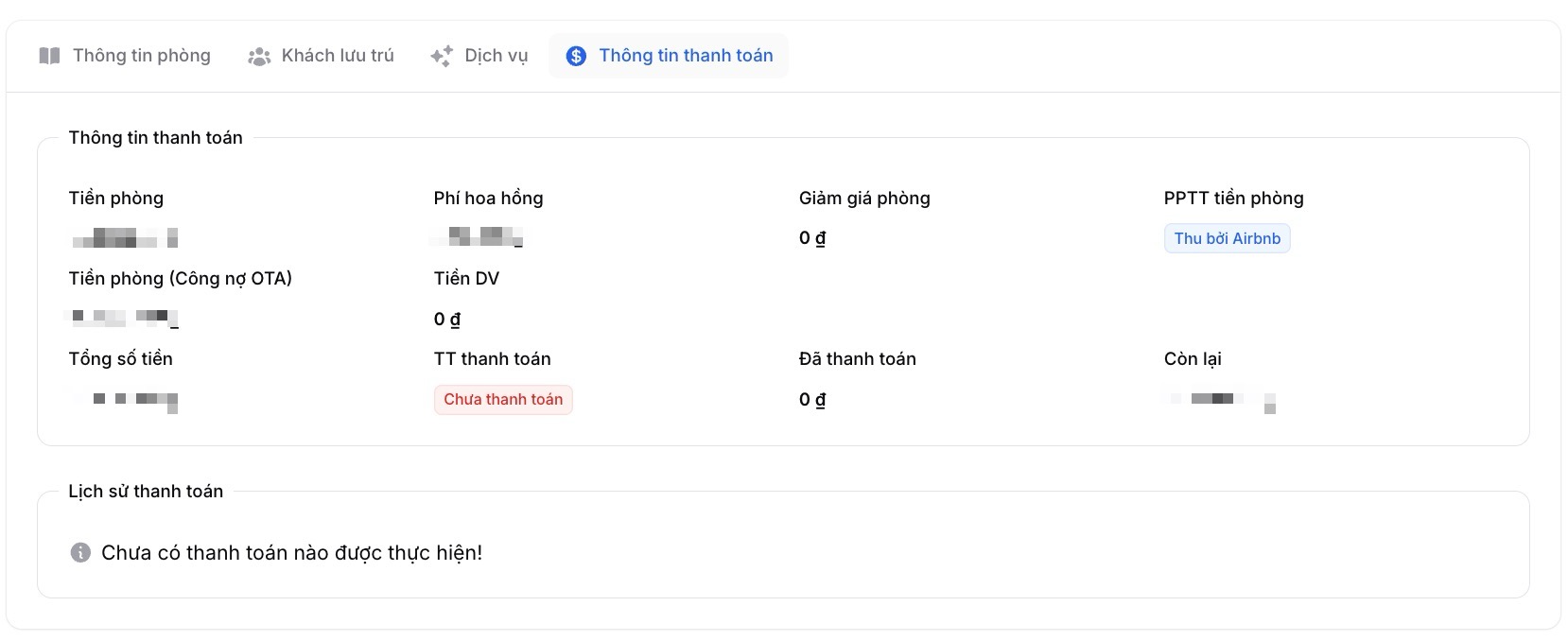Image resolution: width=1568 pixels, height=641 pixels.
Task: Click the book icon beside Thông tin phòng
Action: pos(49,56)
